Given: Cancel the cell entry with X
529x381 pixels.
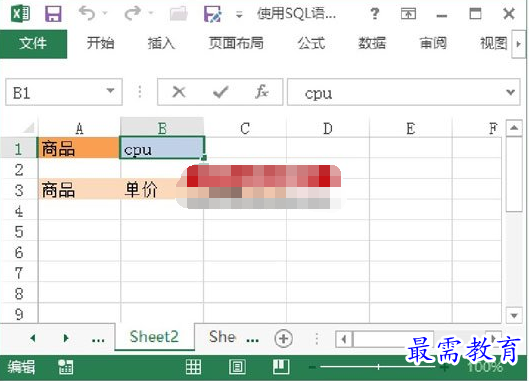Looking at the screenshot, I should (x=179, y=92).
